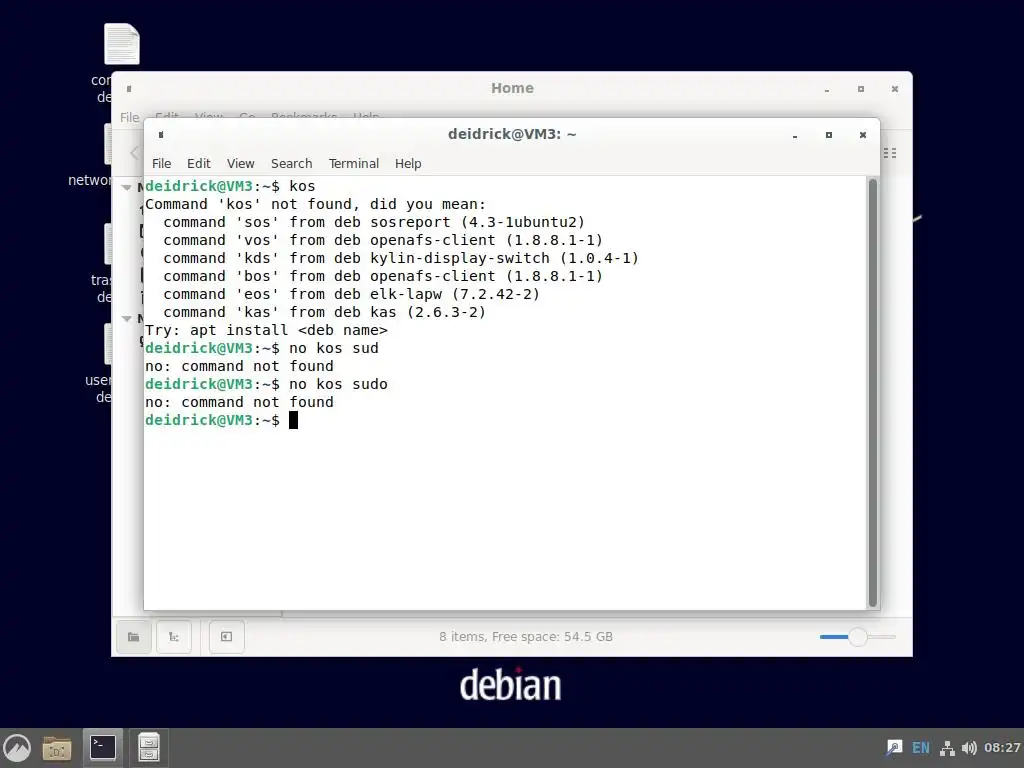Open the terminal Edit menu
Viewport: 1024px width, 768px height.
pos(199,163)
